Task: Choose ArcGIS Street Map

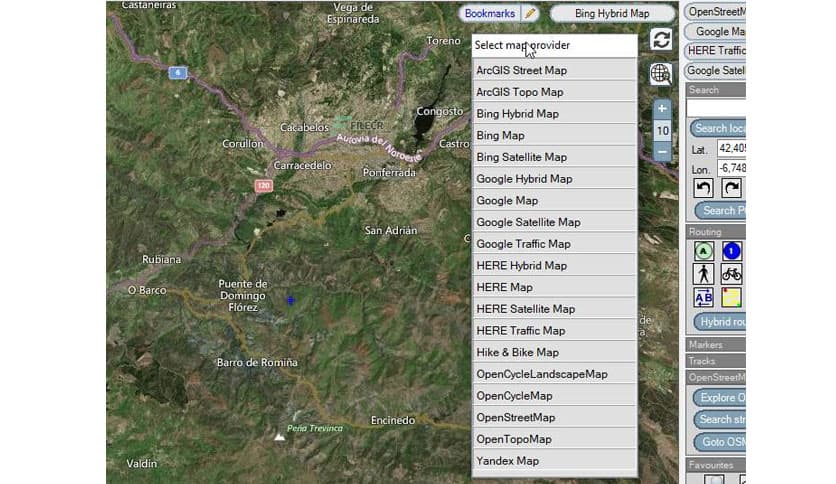Action: point(554,70)
